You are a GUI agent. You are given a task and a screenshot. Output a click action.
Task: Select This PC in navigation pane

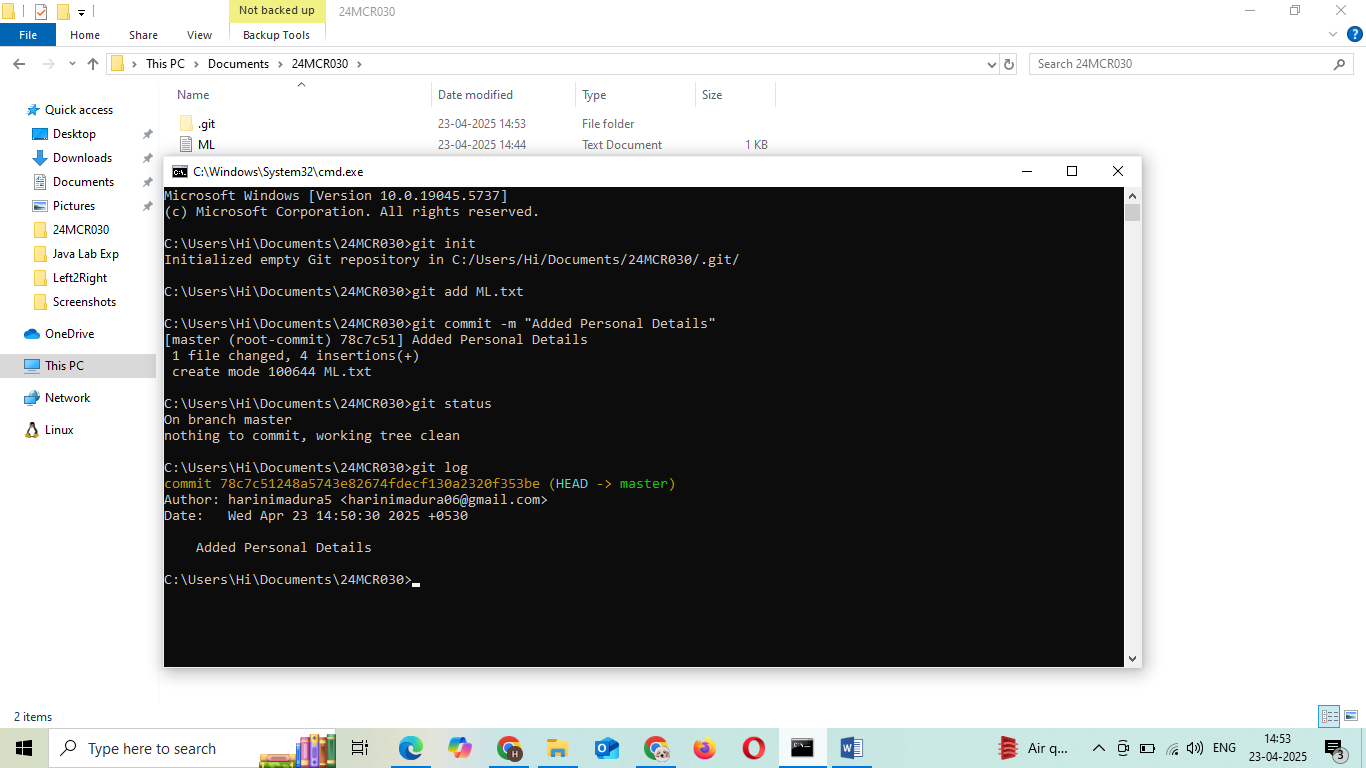[64, 366]
